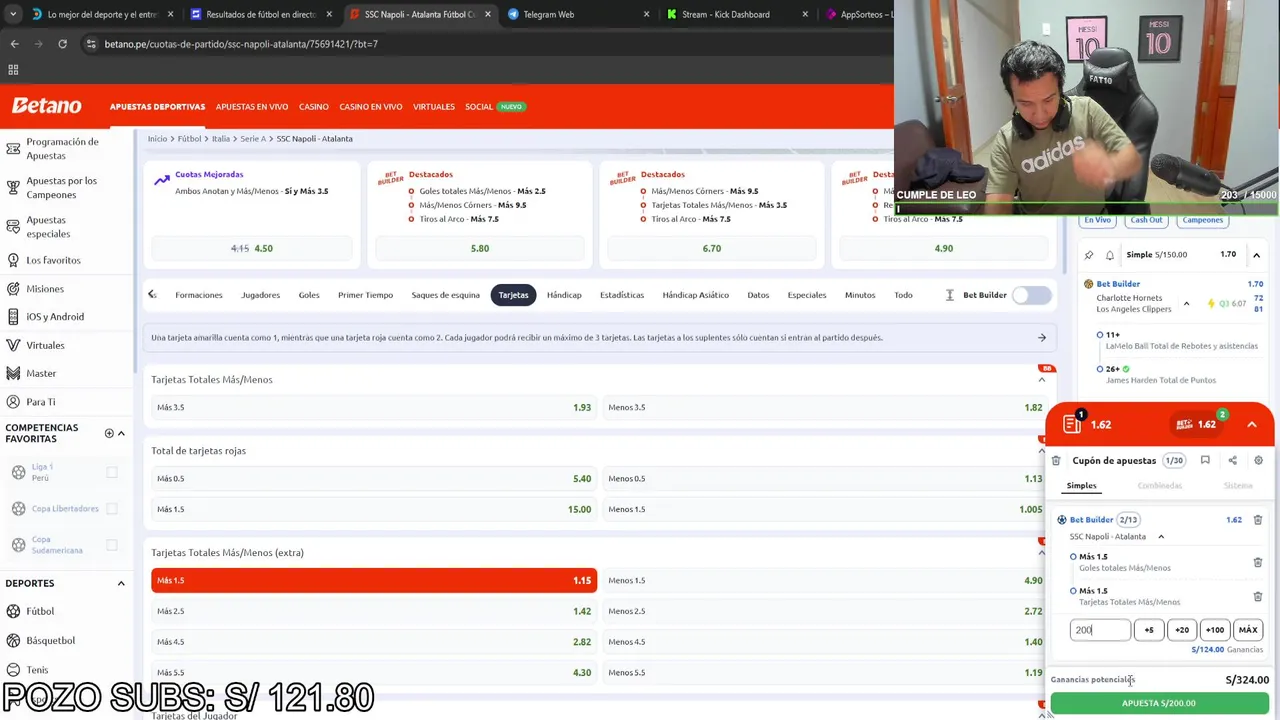Set stake to MÁX

[1248, 630]
